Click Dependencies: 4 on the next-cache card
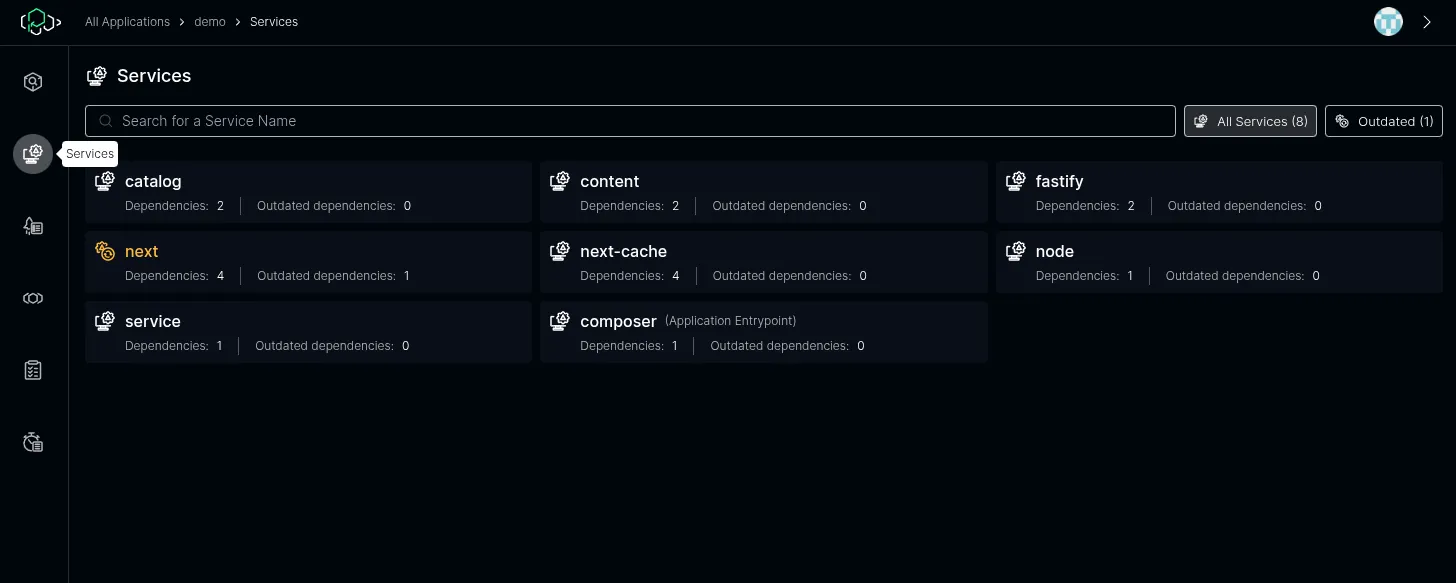 coord(630,276)
